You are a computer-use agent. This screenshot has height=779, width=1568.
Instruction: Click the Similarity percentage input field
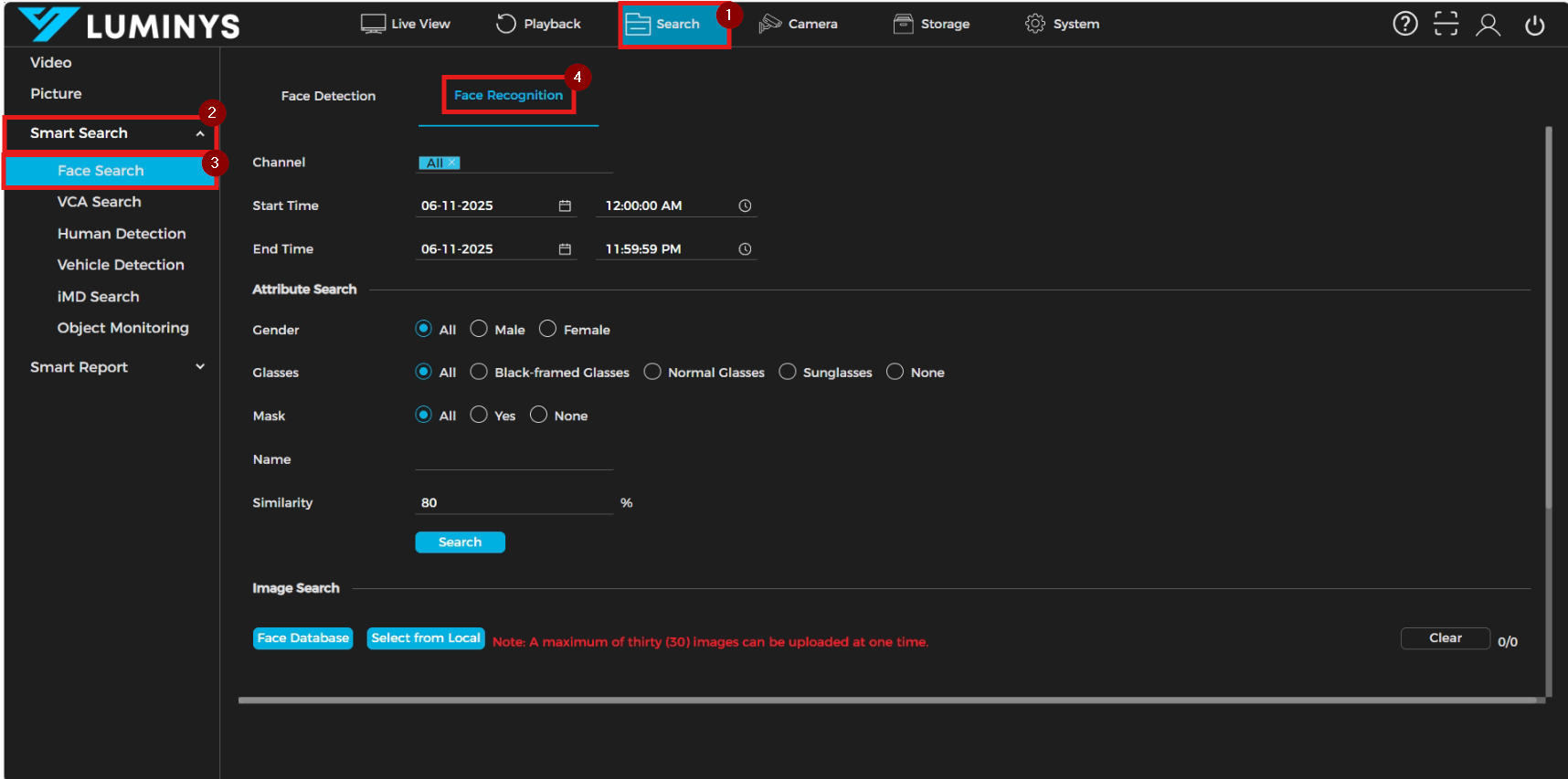pyautogui.click(x=514, y=503)
